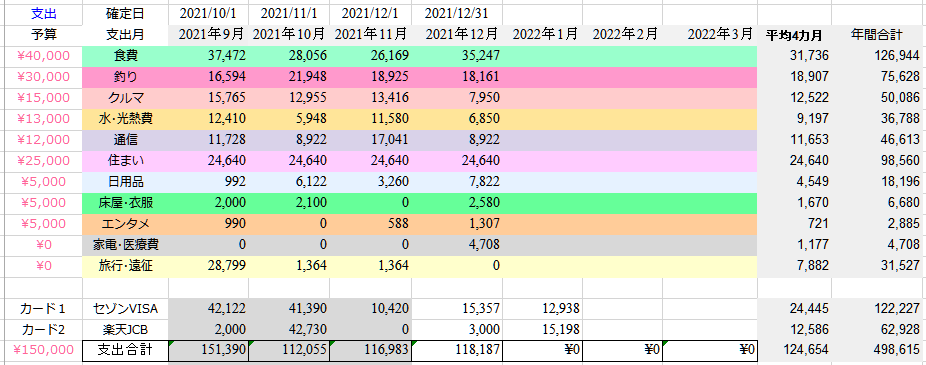The width and height of the screenshot is (926, 365).
Task: Select the 床屋·衣服 value 2,580
Action: click(x=457, y=203)
